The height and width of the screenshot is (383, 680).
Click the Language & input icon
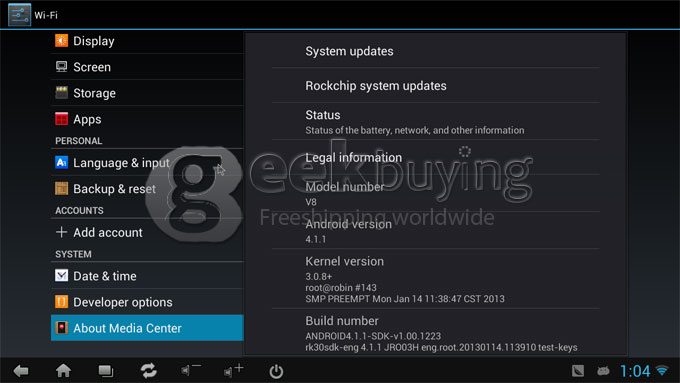point(62,162)
